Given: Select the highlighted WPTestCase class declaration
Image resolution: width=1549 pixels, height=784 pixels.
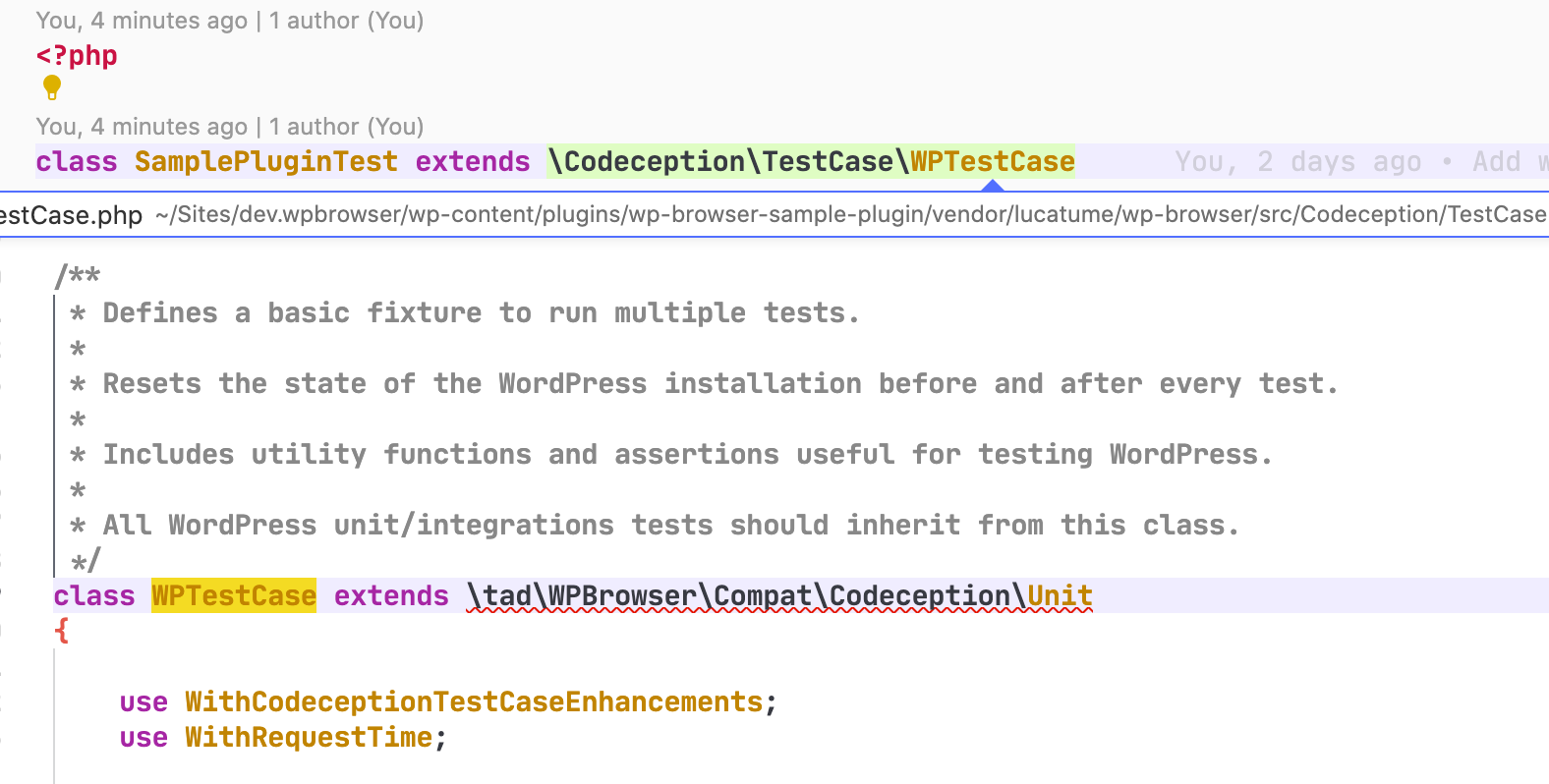Looking at the screenshot, I should (x=233, y=595).
